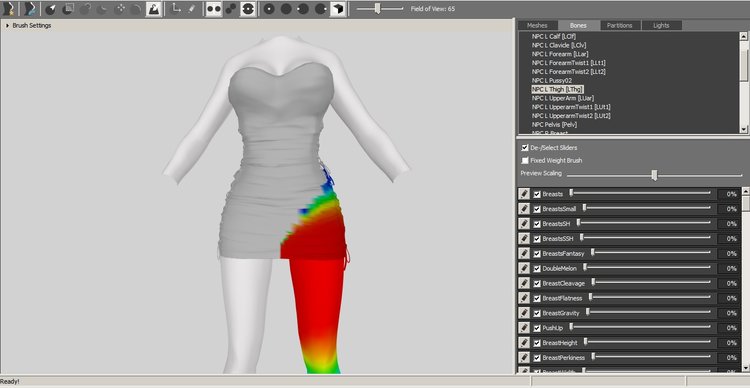Click the transform axes tool icon
The image size is (750, 388).
(176, 9)
